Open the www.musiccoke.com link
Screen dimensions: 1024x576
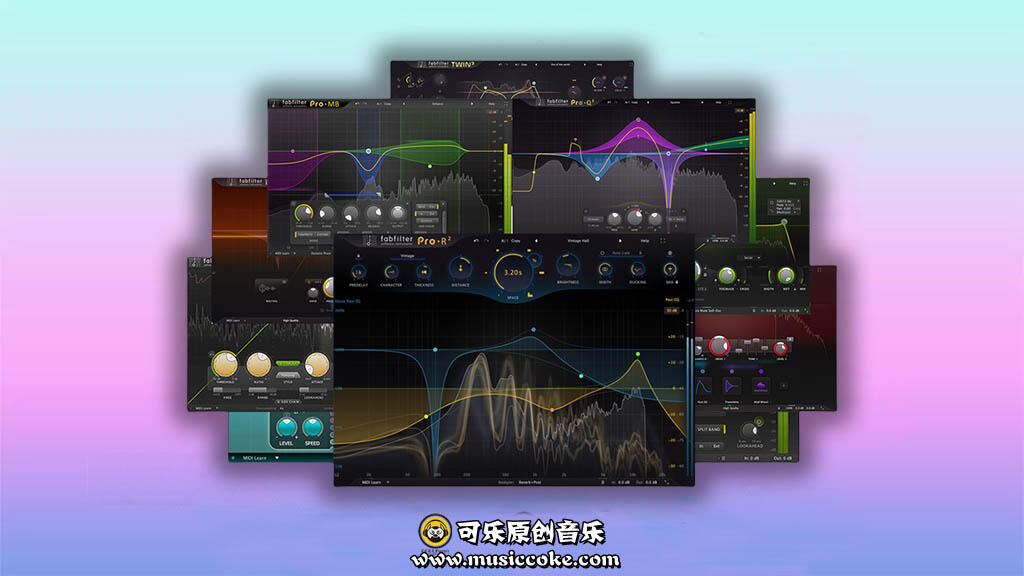pos(515,560)
